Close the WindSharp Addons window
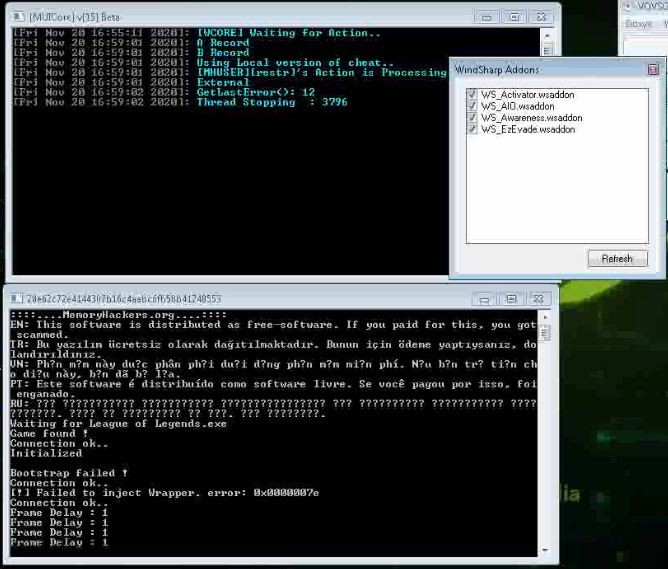The width and height of the screenshot is (668, 569). click(653, 69)
